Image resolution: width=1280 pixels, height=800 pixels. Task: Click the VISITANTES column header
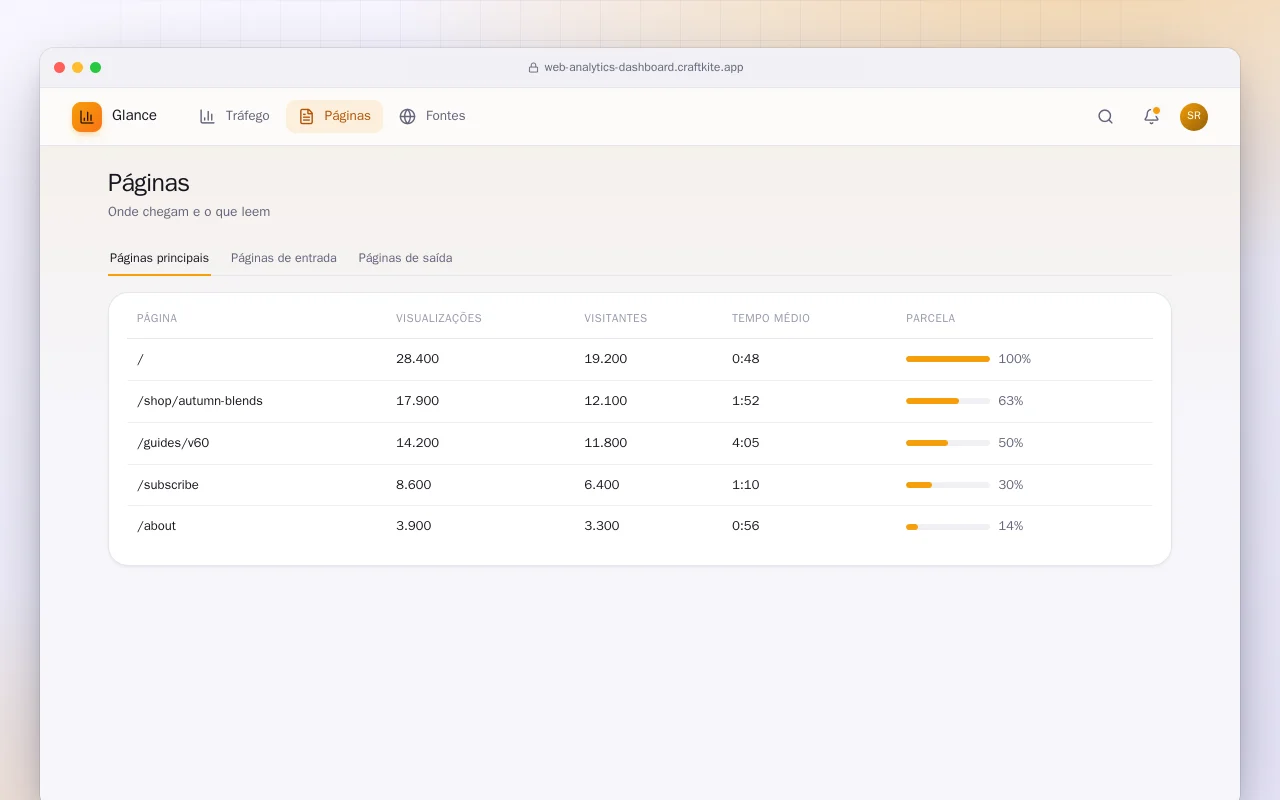click(x=616, y=319)
